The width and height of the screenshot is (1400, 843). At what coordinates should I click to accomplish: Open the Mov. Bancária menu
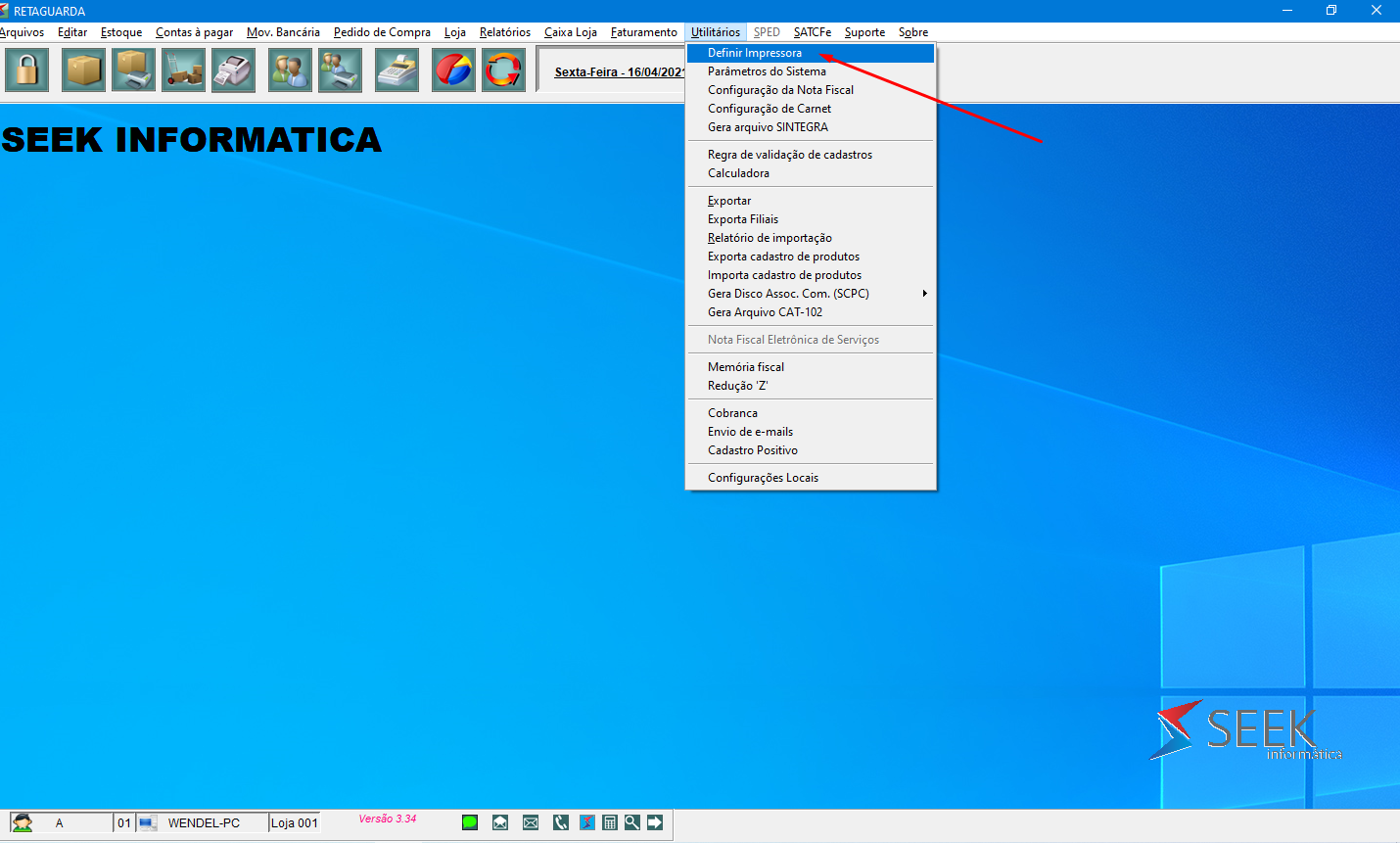point(283,32)
